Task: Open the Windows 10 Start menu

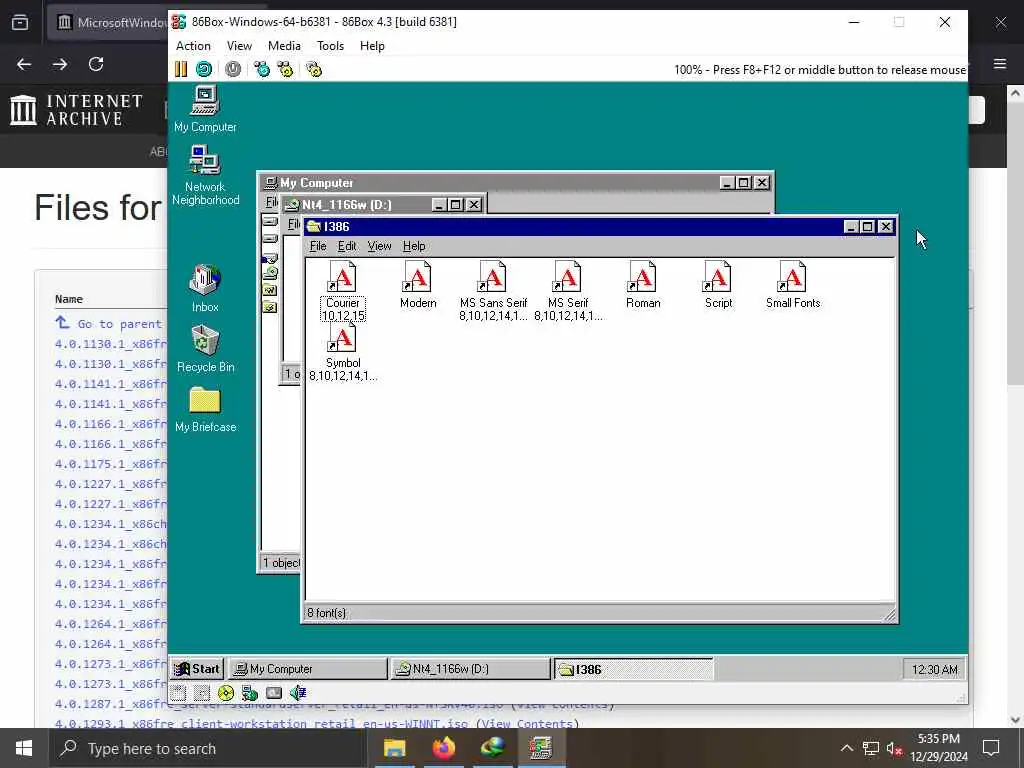Action: coord(24,748)
